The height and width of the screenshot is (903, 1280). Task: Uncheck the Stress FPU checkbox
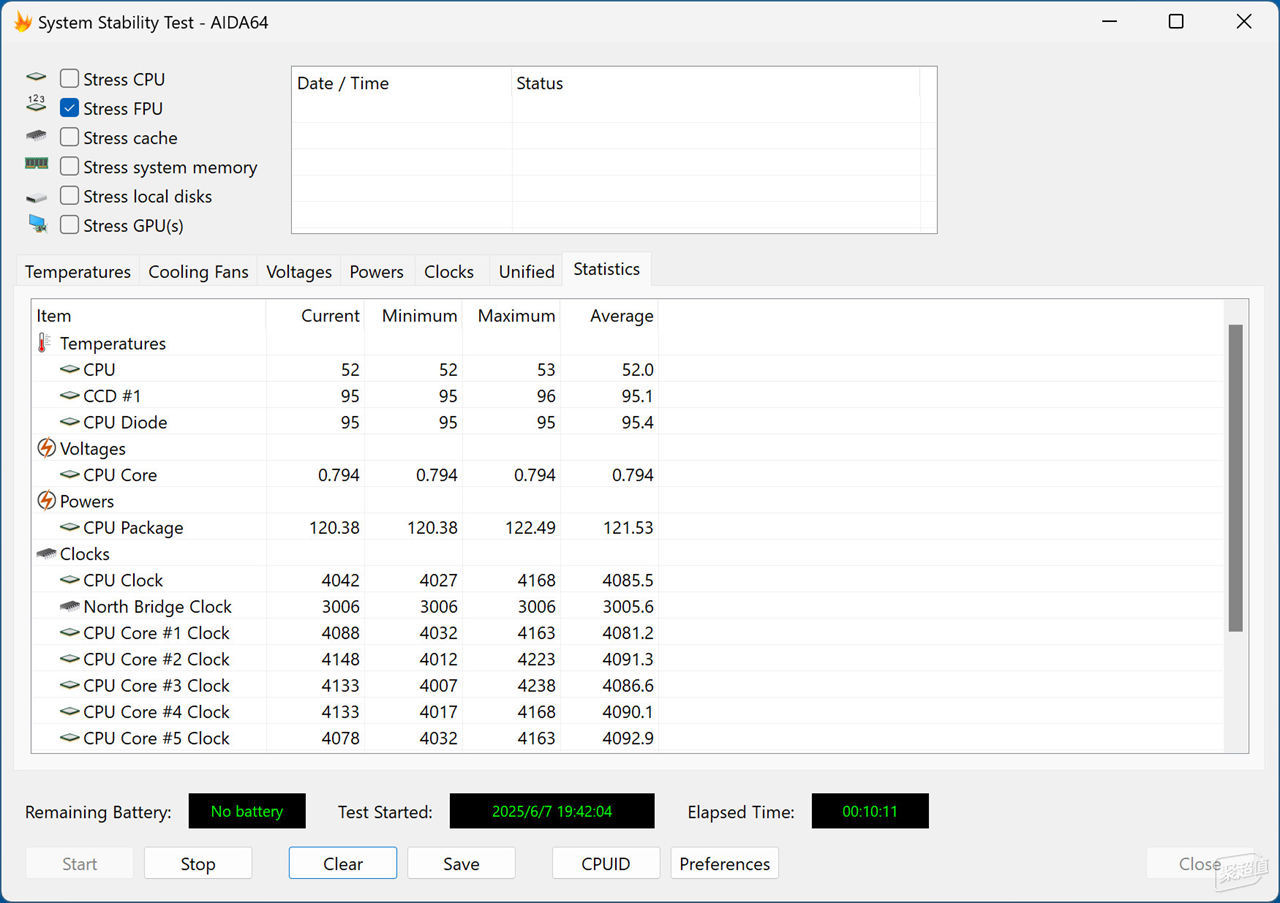coord(69,107)
